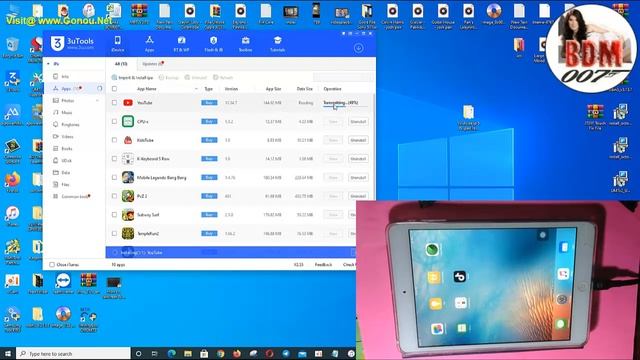This screenshot has height=360, width=640.
Task: Open the Windows Start menu
Action: click(8, 353)
